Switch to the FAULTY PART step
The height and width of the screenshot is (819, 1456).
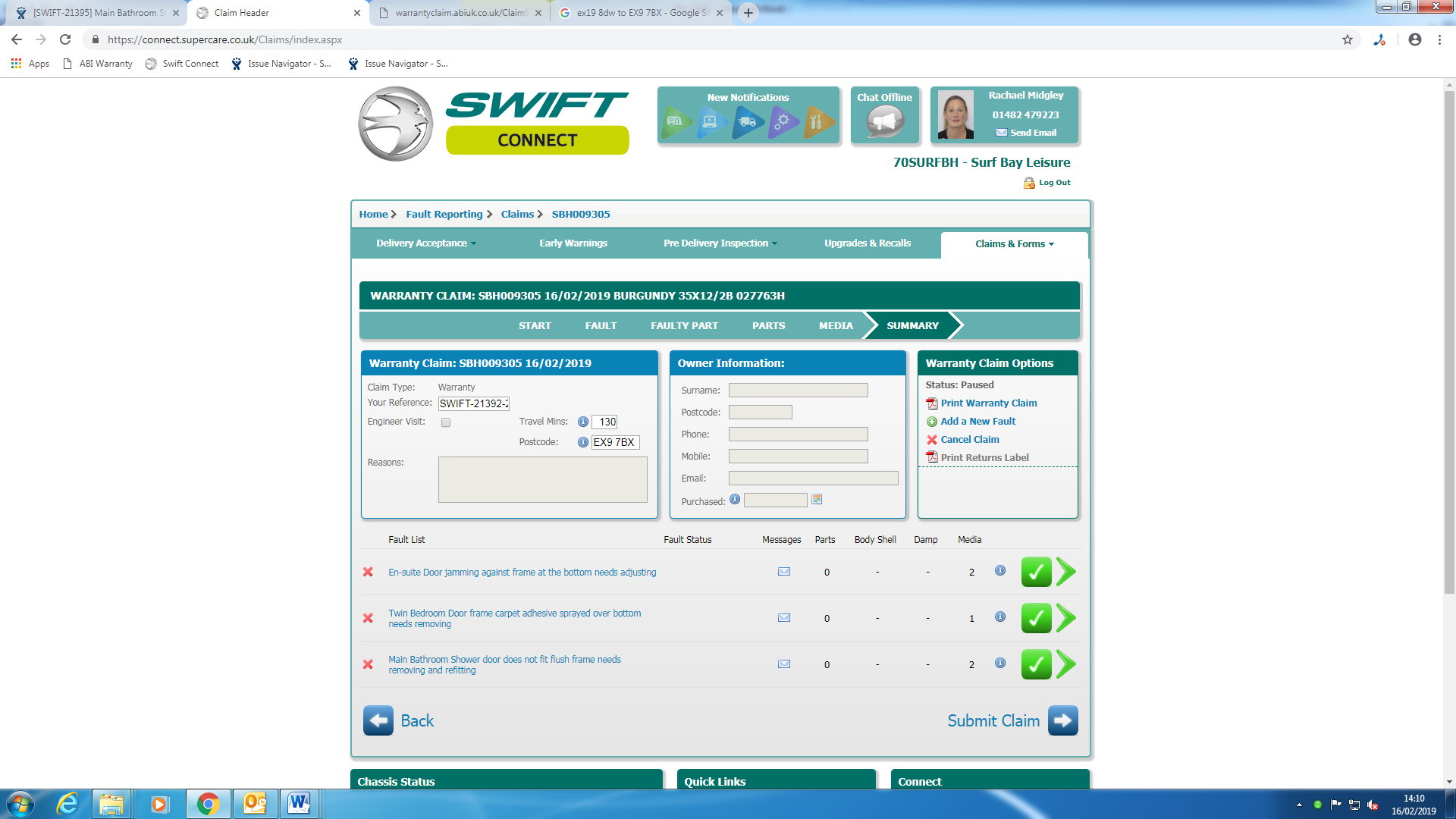684,325
